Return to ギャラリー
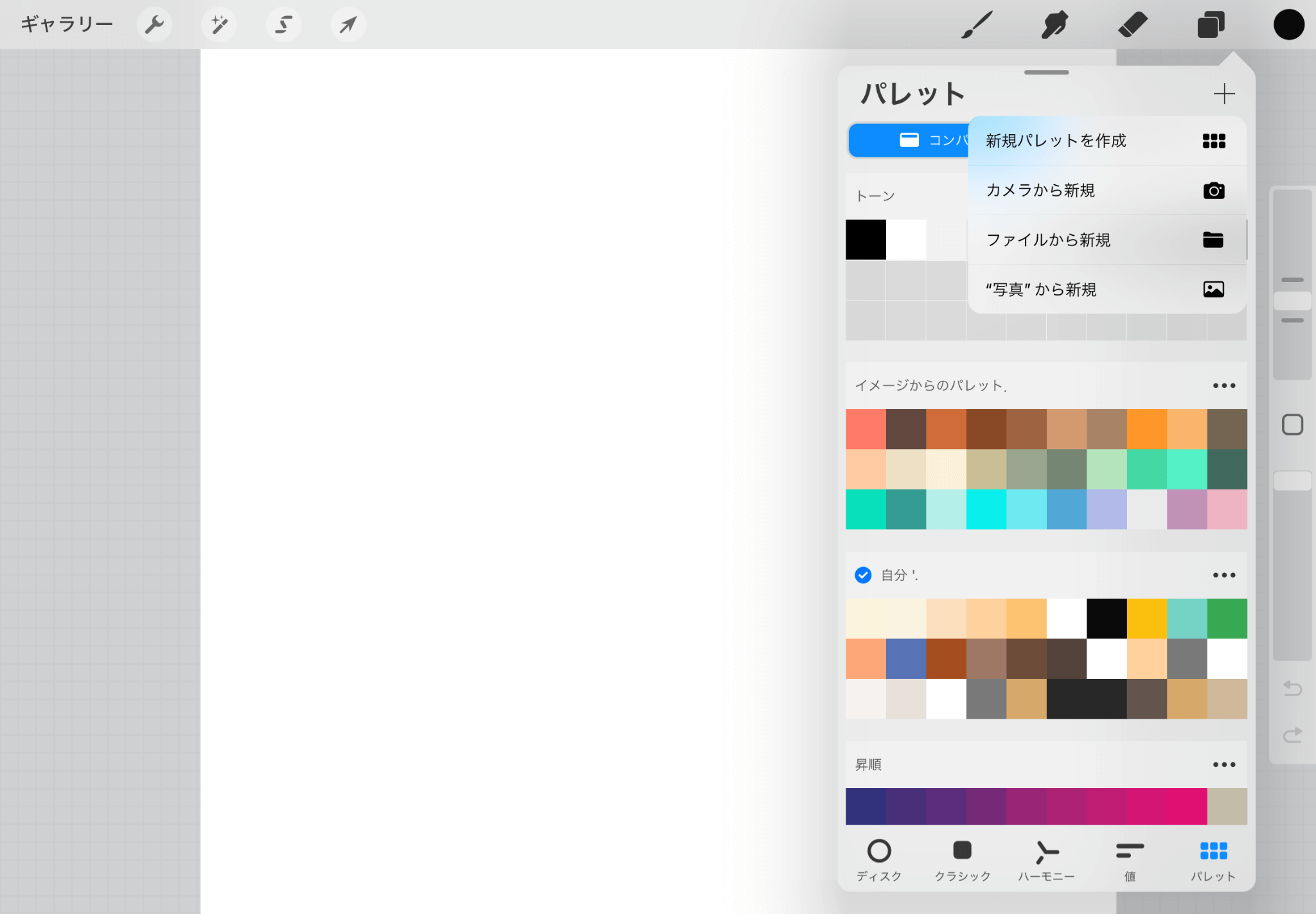 pyautogui.click(x=67, y=25)
